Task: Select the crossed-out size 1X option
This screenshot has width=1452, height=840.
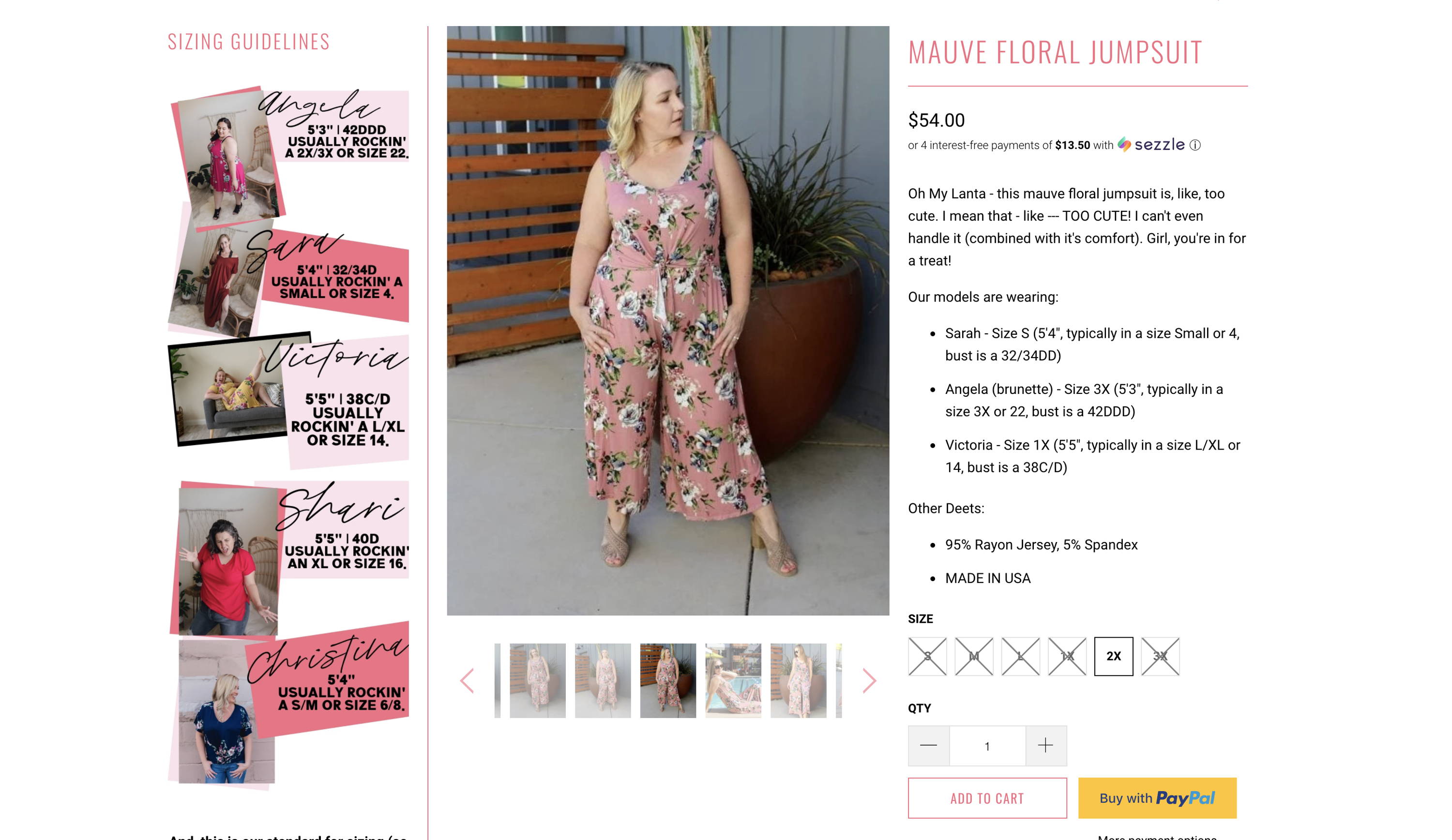Action: 1067,656
